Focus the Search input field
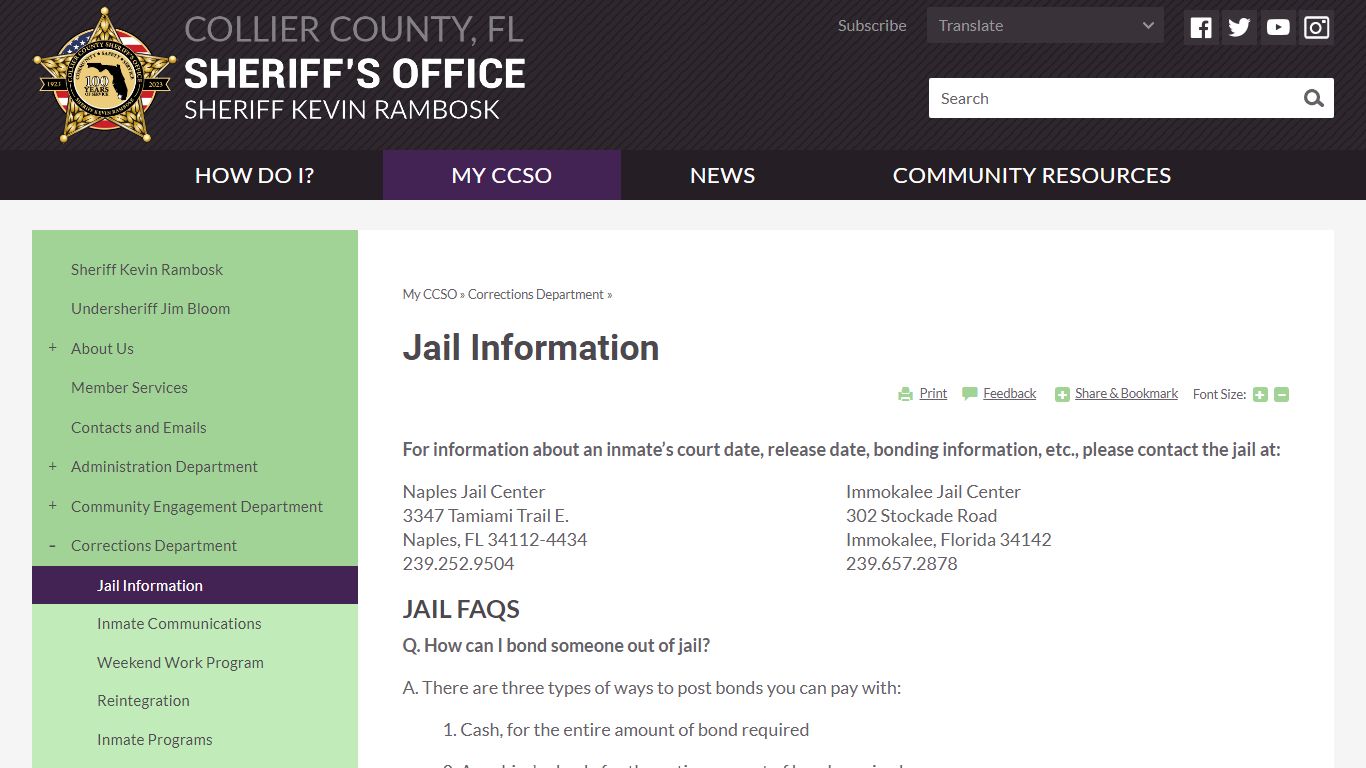This screenshot has width=1366, height=768. point(1113,98)
